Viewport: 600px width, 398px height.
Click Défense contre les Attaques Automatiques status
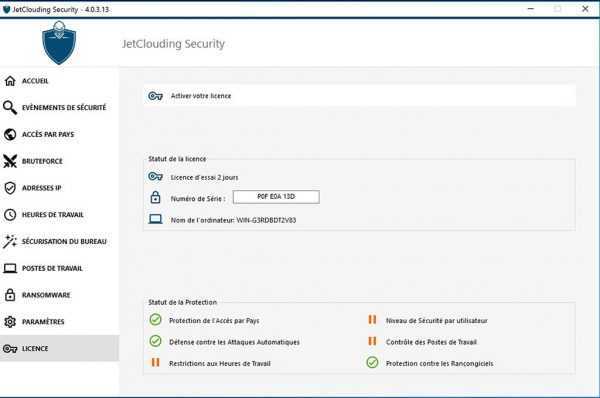(x=234, y=342)
